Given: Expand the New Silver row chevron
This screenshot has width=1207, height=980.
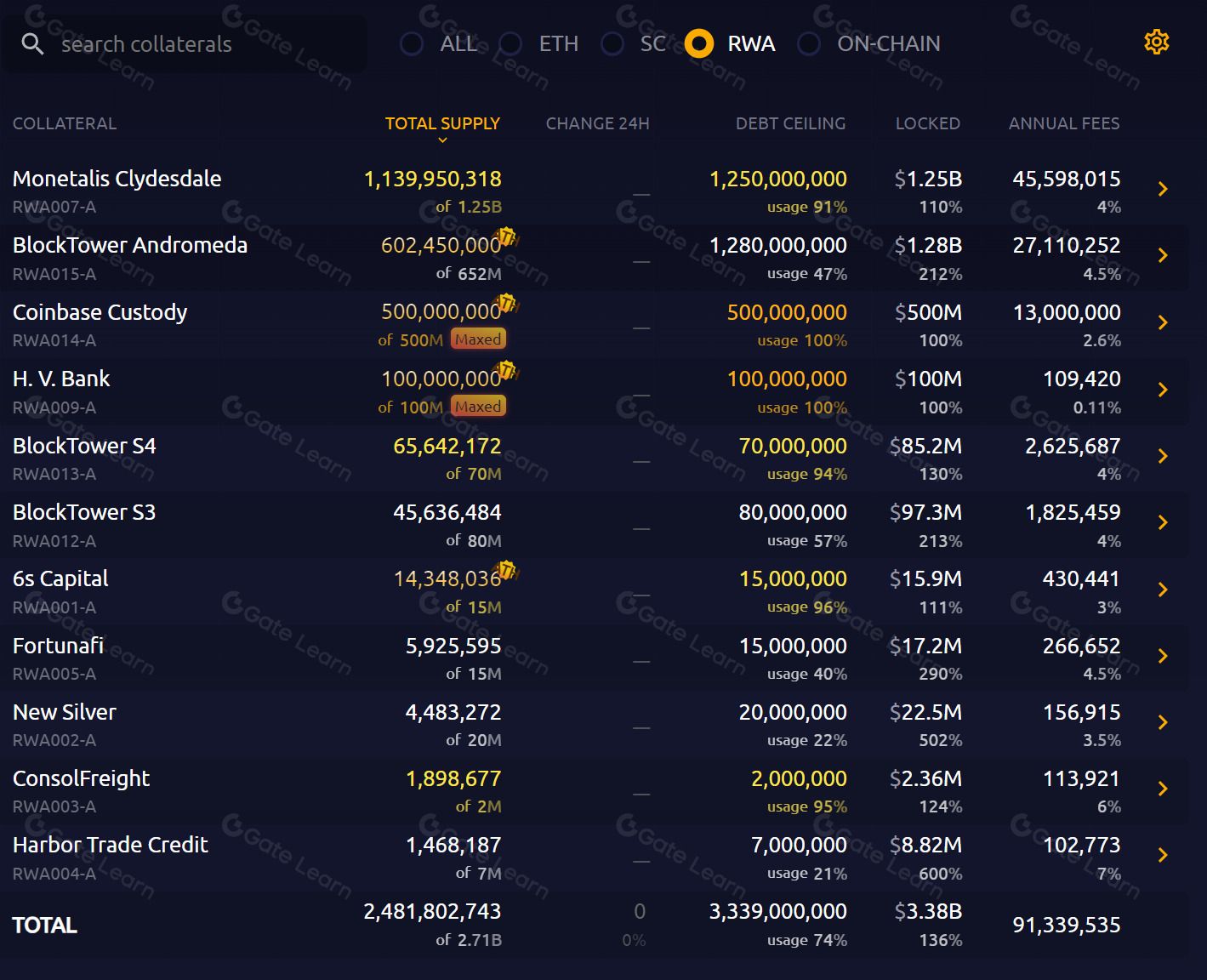Looking at the screenshot, I should [1163, 722].
